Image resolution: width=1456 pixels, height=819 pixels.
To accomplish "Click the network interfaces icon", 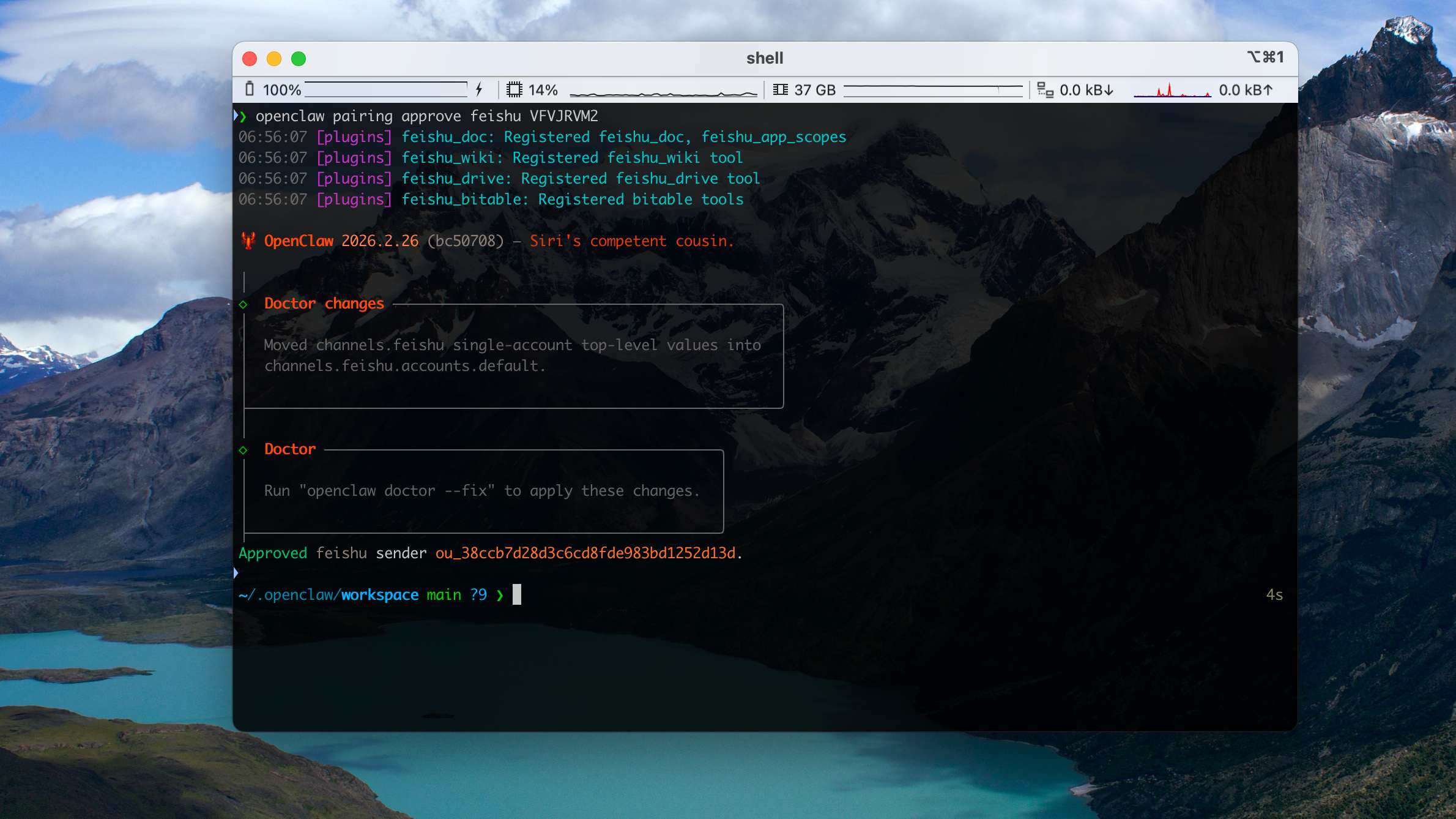I will [1045, 91].
